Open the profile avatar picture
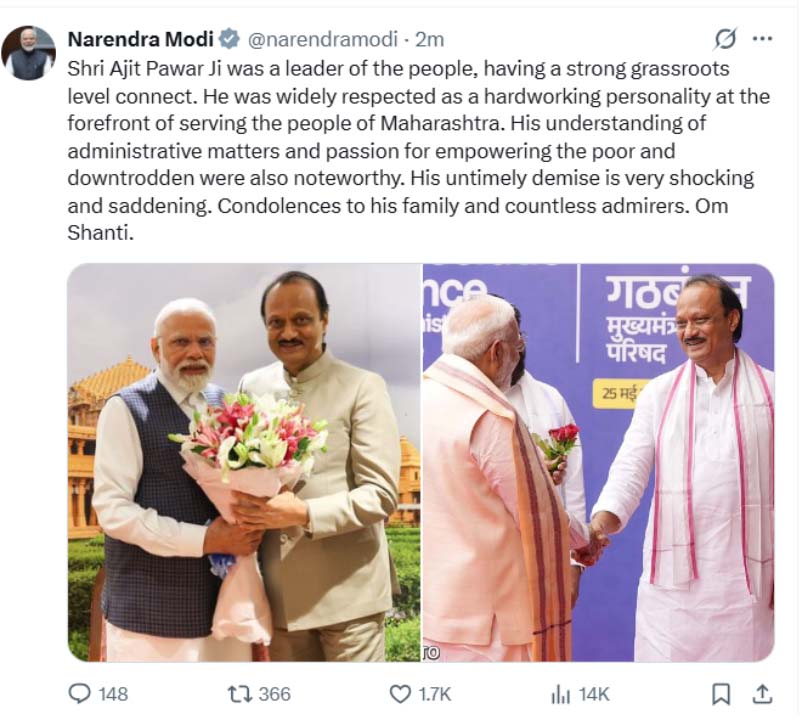Image resolution: width=808 pixels, height=724 pixels. pyautogui.click(x=28, y=52)
